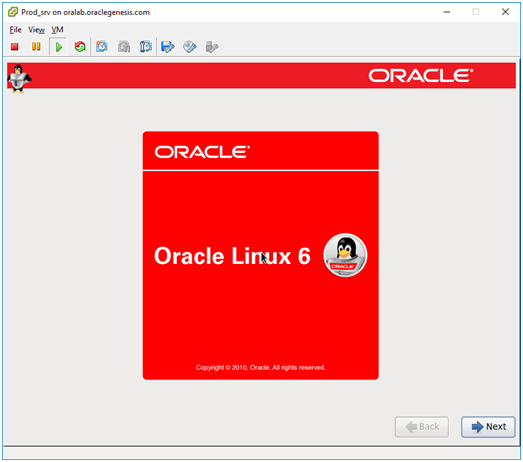523x462 pixels.
Task: Connect floppy device via the floppy disk icon
Action: click(x=167, y=47)
